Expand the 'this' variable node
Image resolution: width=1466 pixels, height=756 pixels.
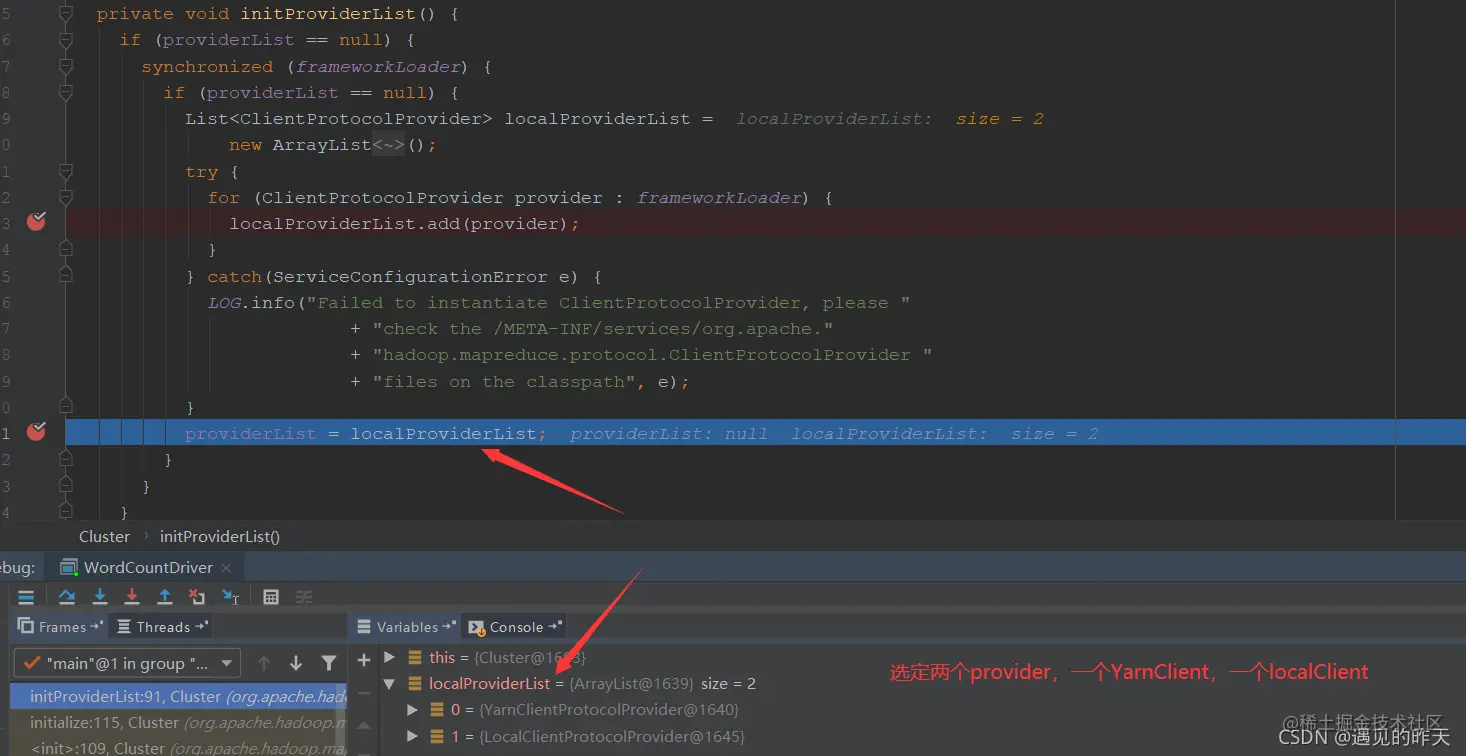pyautogui.click(x=390, y=658)
